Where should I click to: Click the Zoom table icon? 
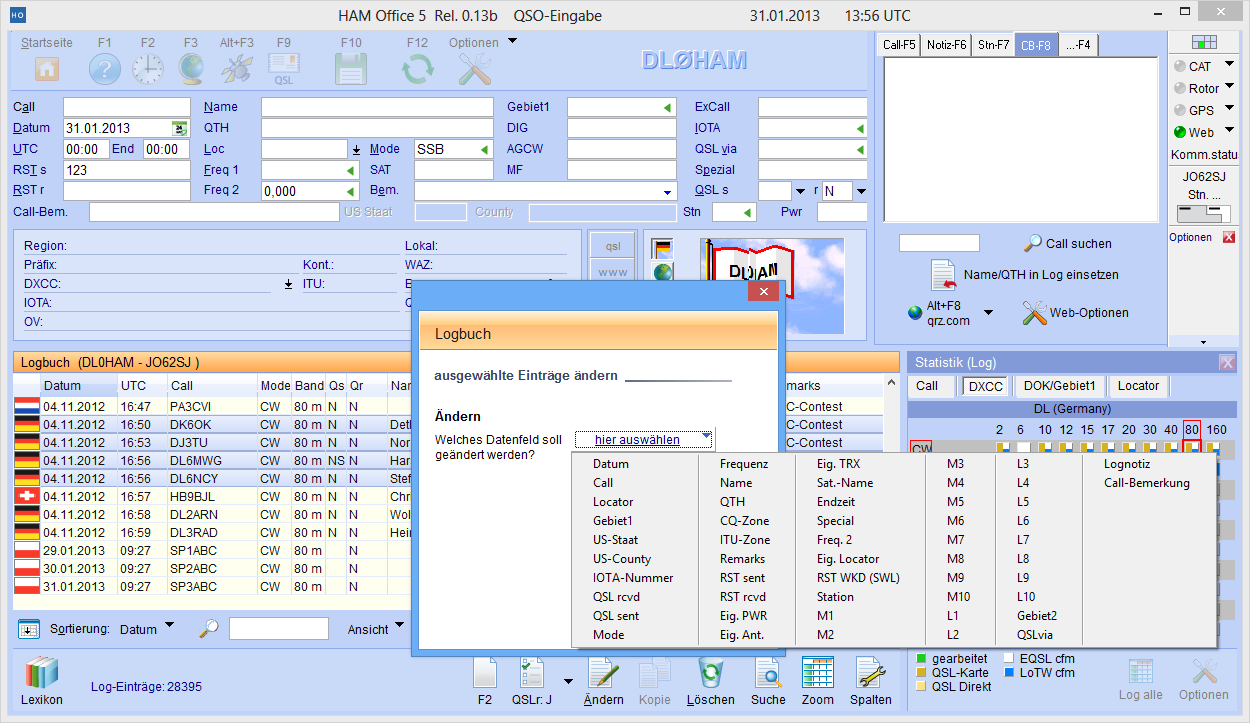point(818,673)
